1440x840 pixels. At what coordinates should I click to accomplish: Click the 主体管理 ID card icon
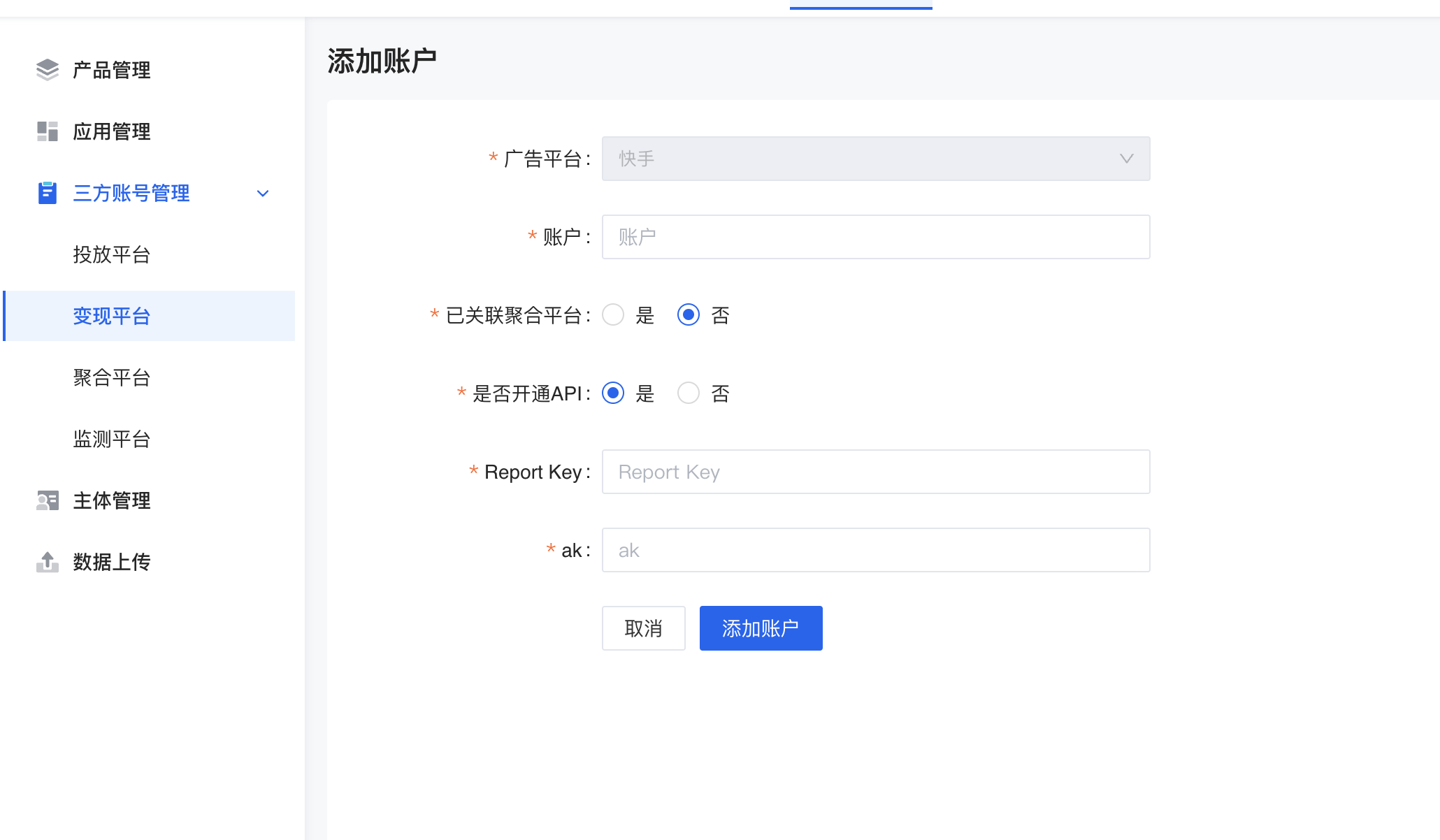48,500
